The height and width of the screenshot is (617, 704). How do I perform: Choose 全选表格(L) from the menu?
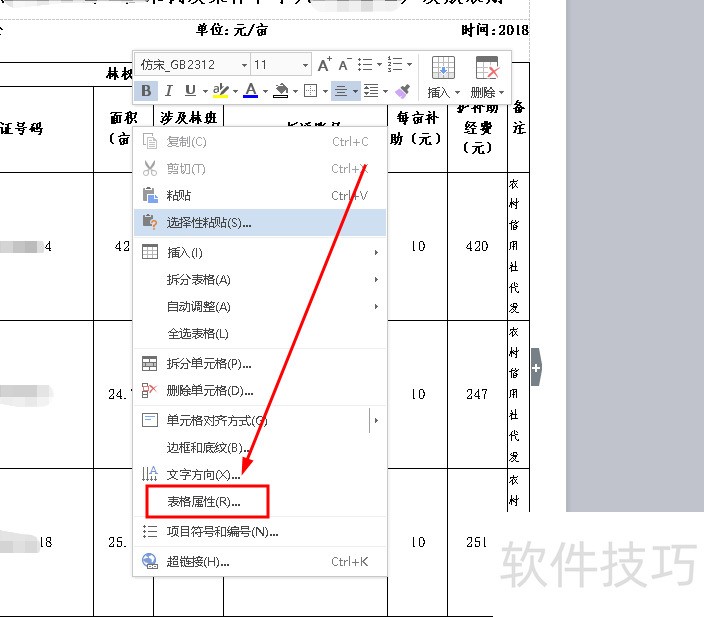(260, 334)
